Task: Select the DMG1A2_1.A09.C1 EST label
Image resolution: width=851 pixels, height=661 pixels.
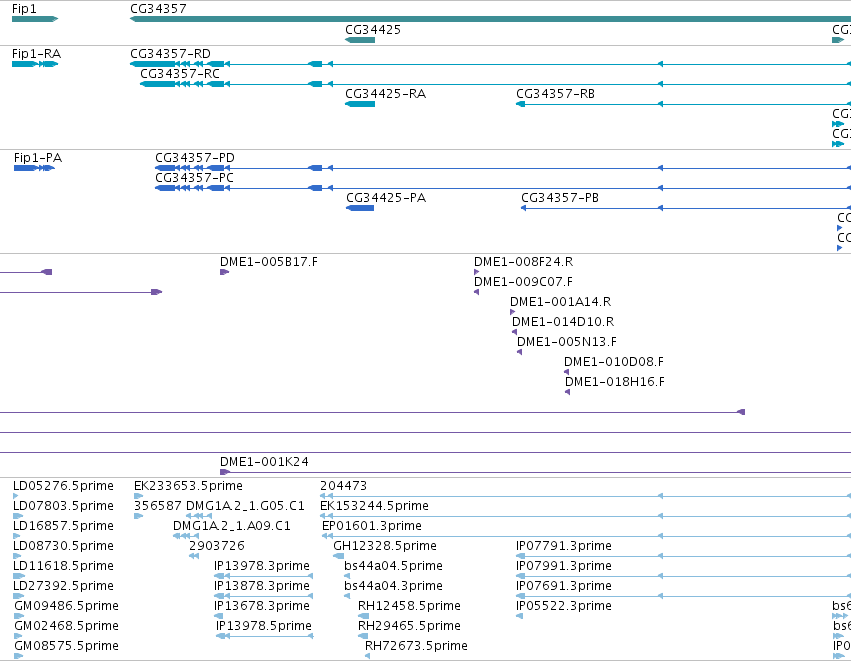Action: 232,526
